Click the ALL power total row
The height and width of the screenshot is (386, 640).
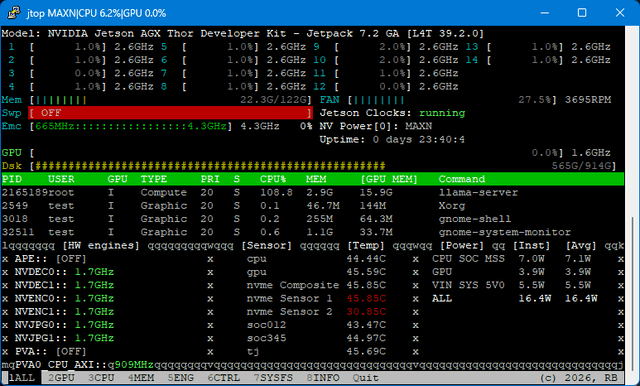pyautogui.click(x=515, y=298)
